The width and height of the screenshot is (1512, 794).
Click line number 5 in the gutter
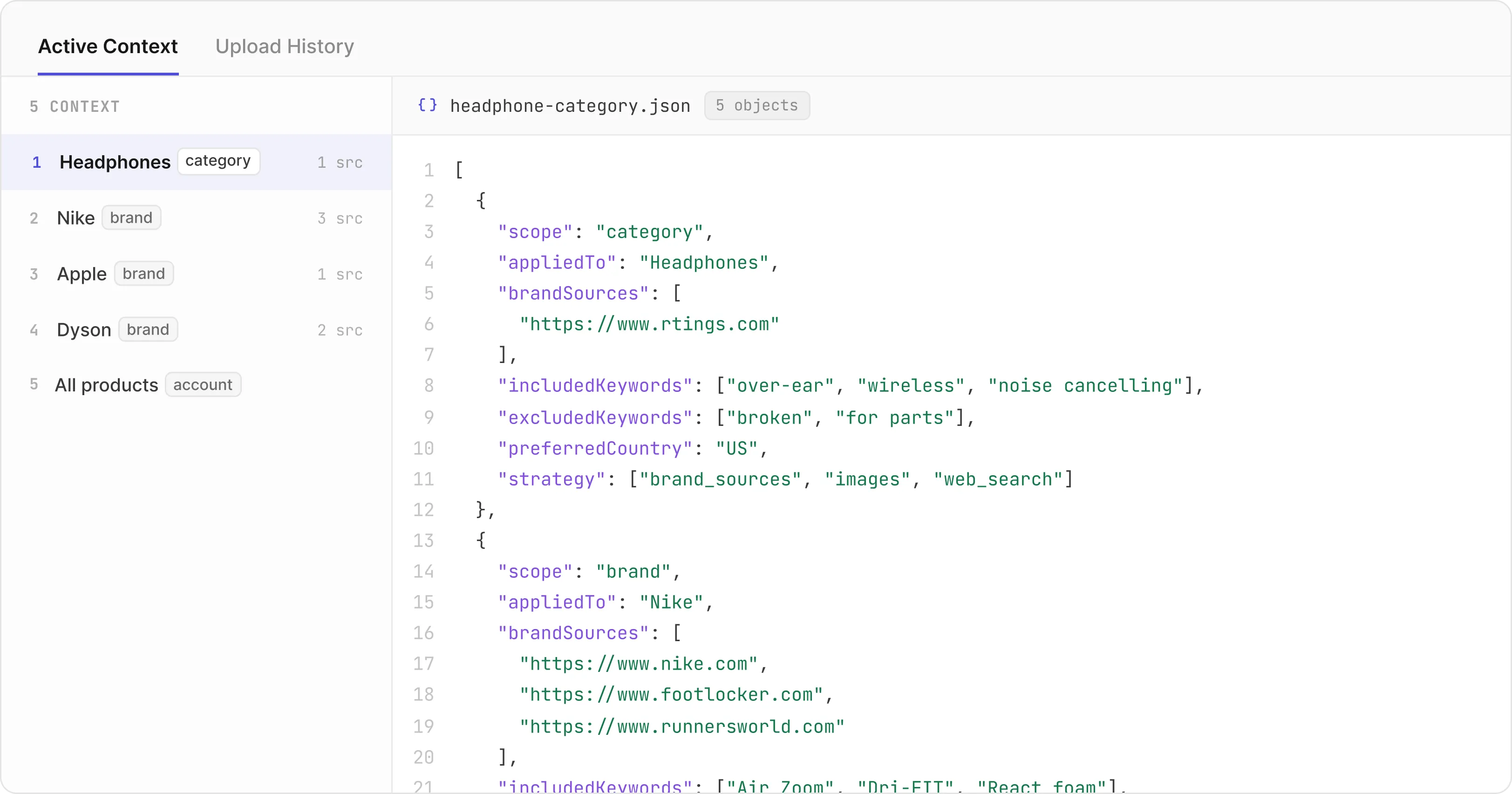pyautogui.click(x=429, y=293)
